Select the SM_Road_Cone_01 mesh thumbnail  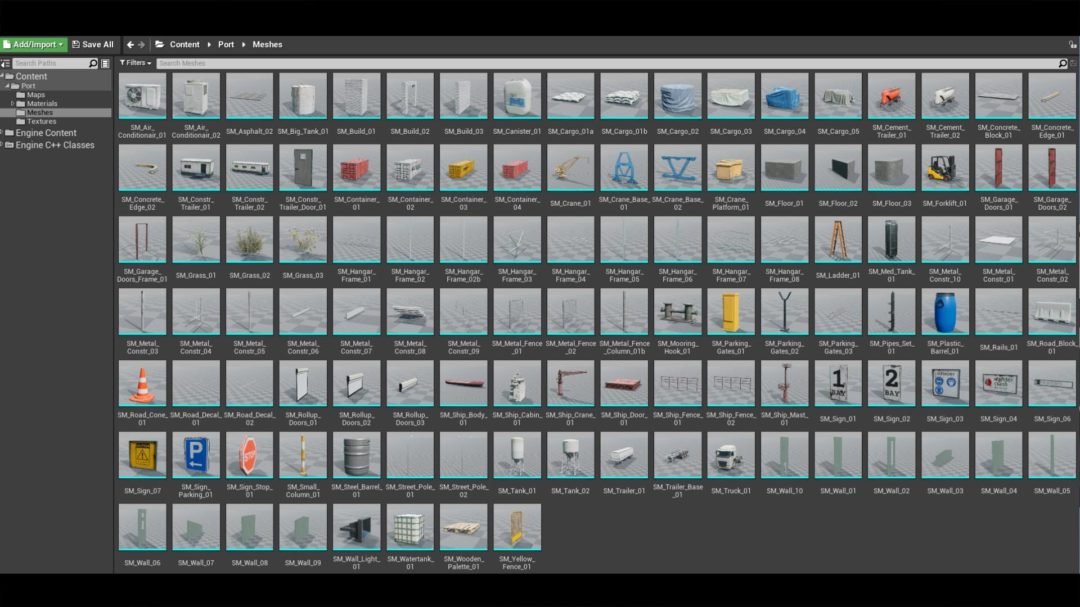coord(142,383)
